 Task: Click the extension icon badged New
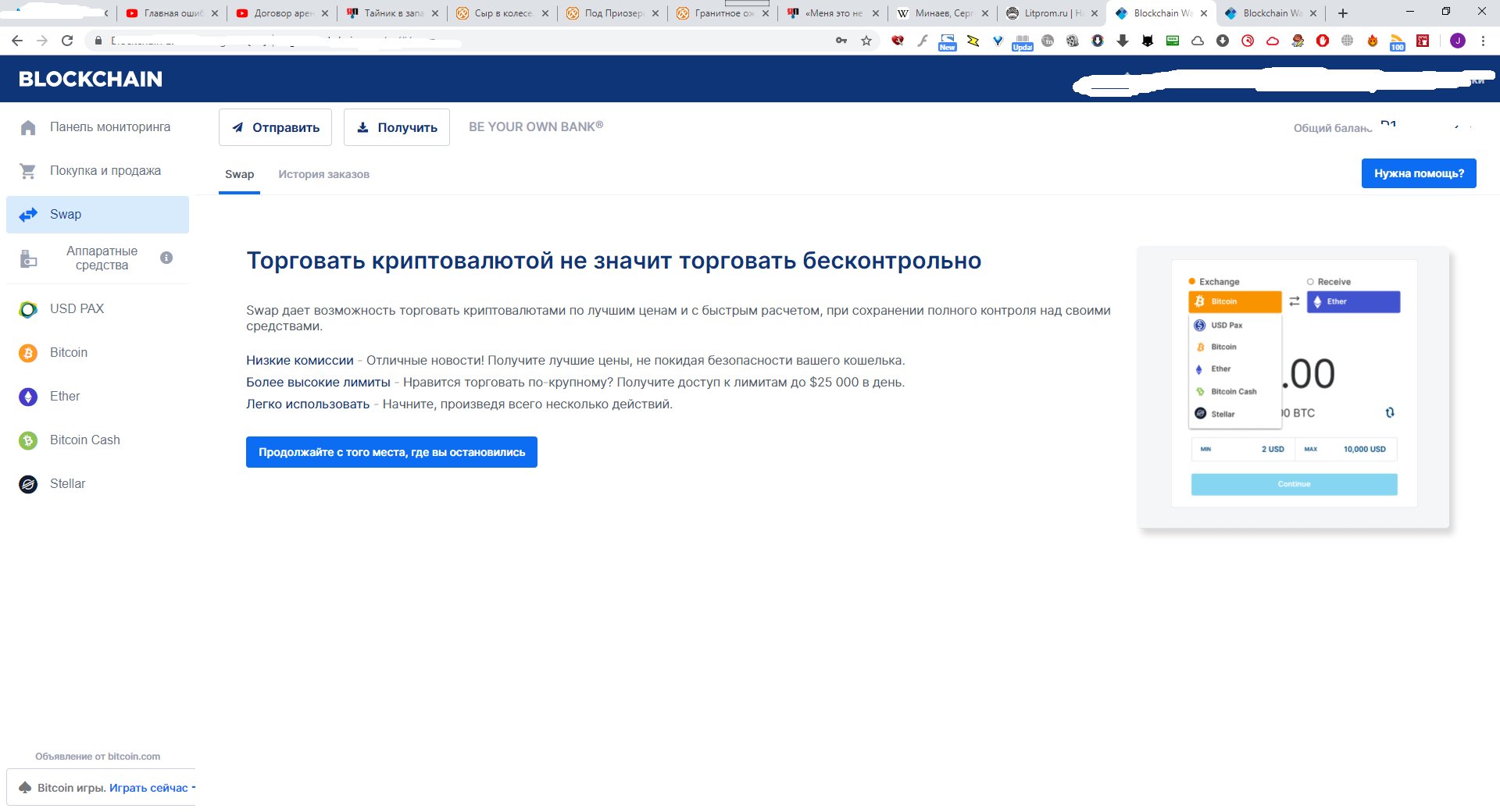tap(948, 41)
